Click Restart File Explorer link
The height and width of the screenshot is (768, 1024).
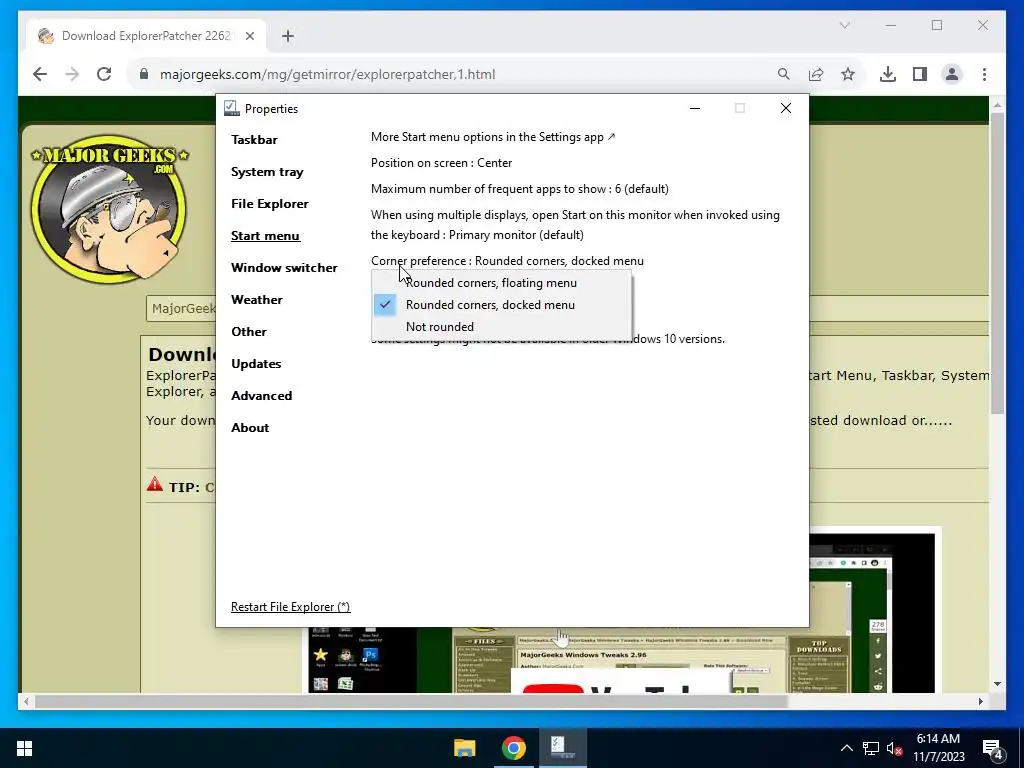tap(291, 607)
